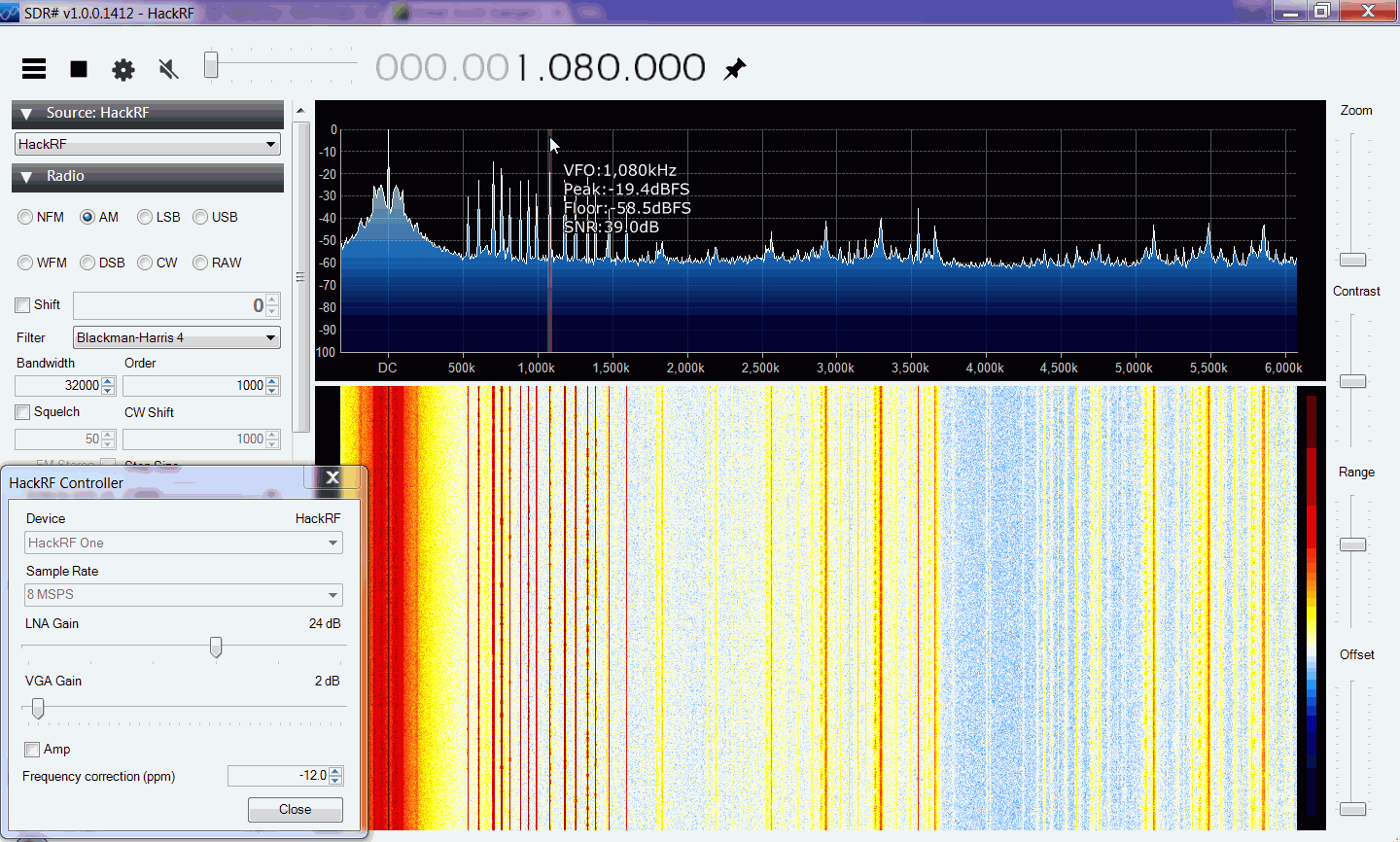Click the volume slider in the top toolbar

[x=211, y=65]
